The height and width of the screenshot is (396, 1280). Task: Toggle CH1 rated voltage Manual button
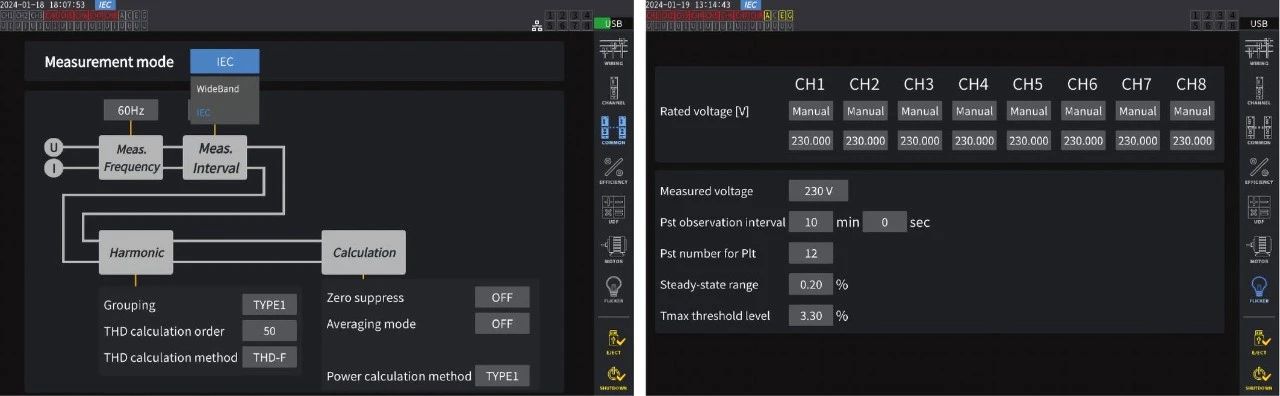(811, 111)
